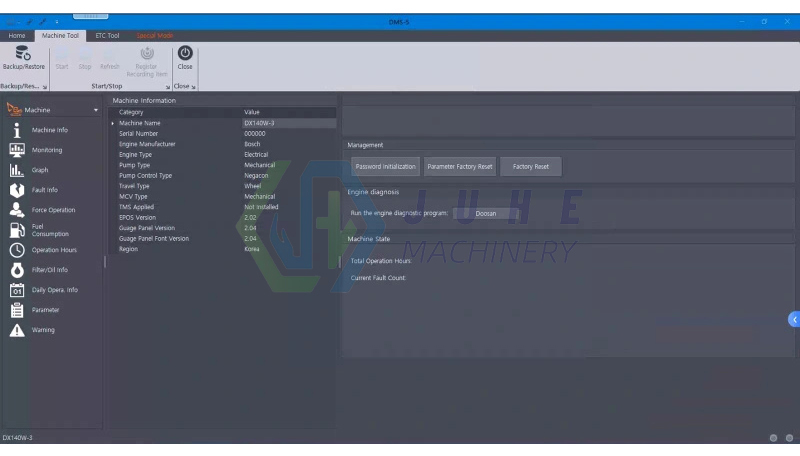Open Fault Info in sidebar
This screenshot has width=800, height=456.
[x=17, y=190]
